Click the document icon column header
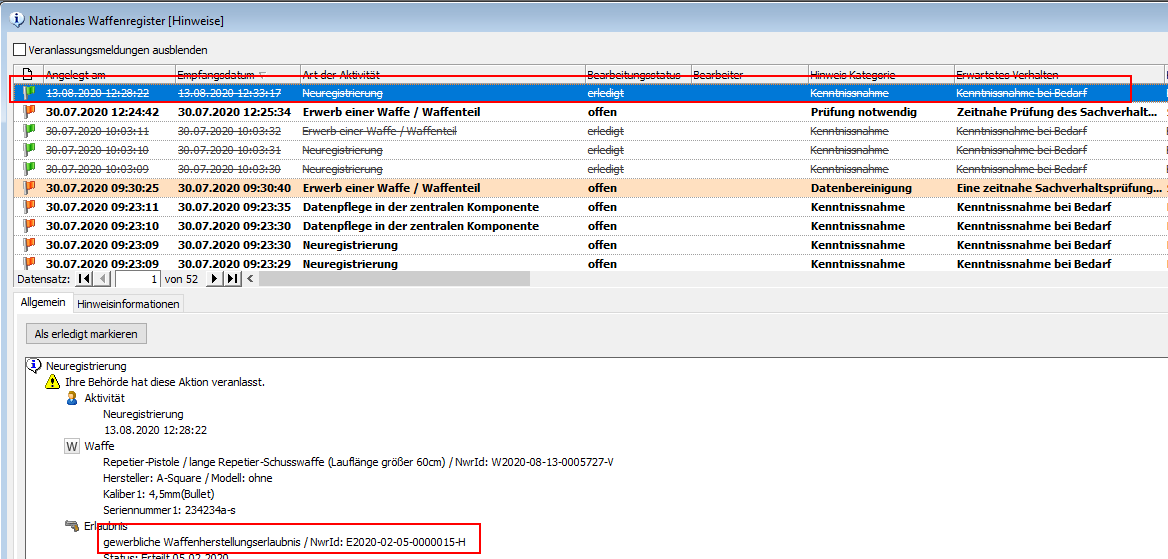 point(28,75)
